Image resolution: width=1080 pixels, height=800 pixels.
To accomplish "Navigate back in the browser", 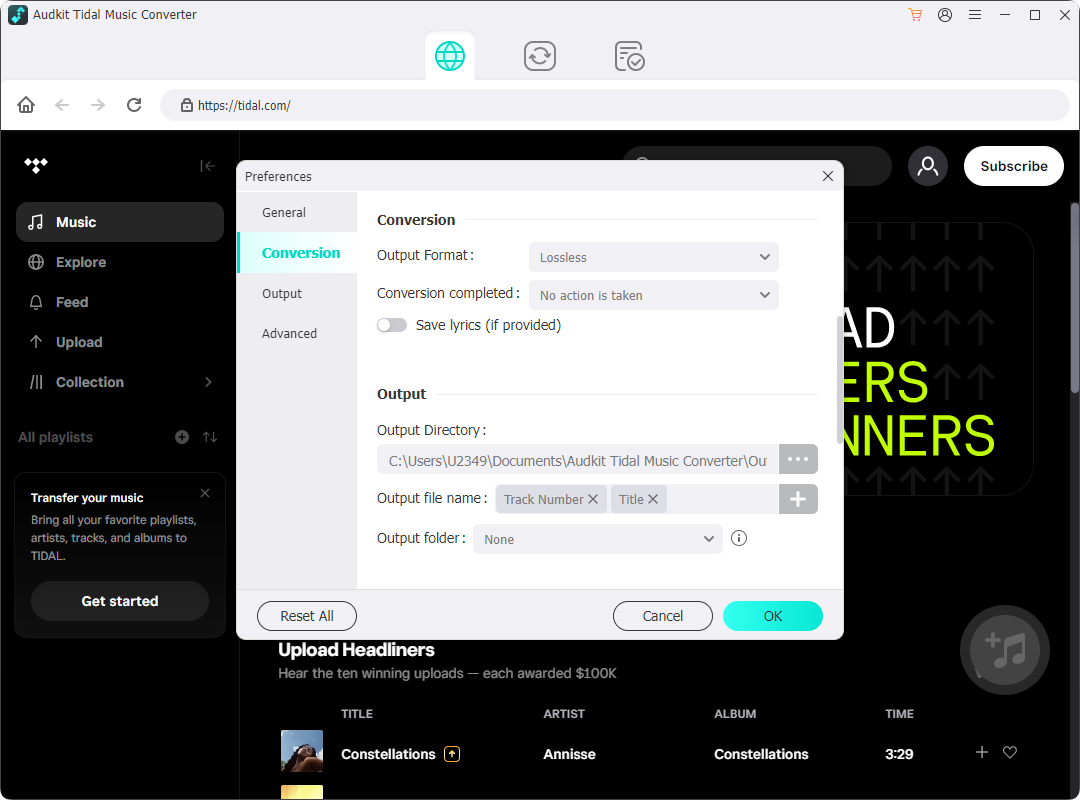I will (62, 105).
